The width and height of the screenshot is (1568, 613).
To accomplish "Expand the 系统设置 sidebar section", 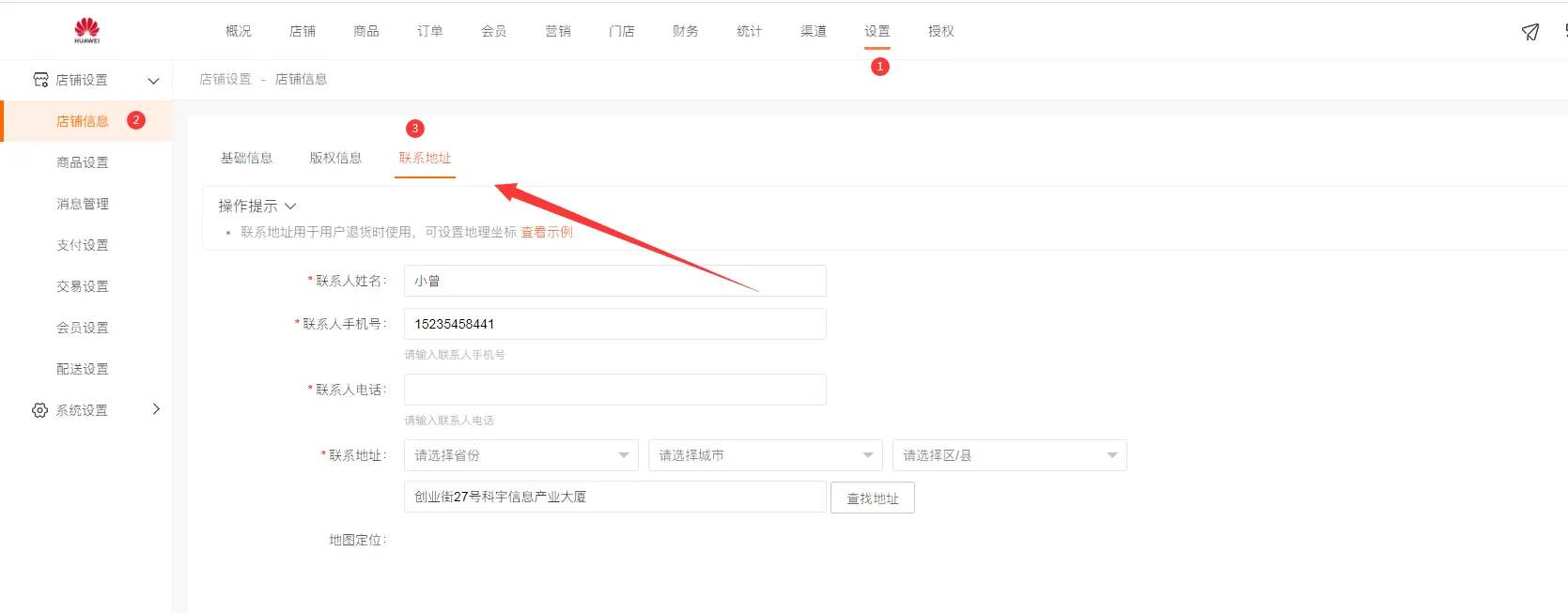I will (156, 409).
